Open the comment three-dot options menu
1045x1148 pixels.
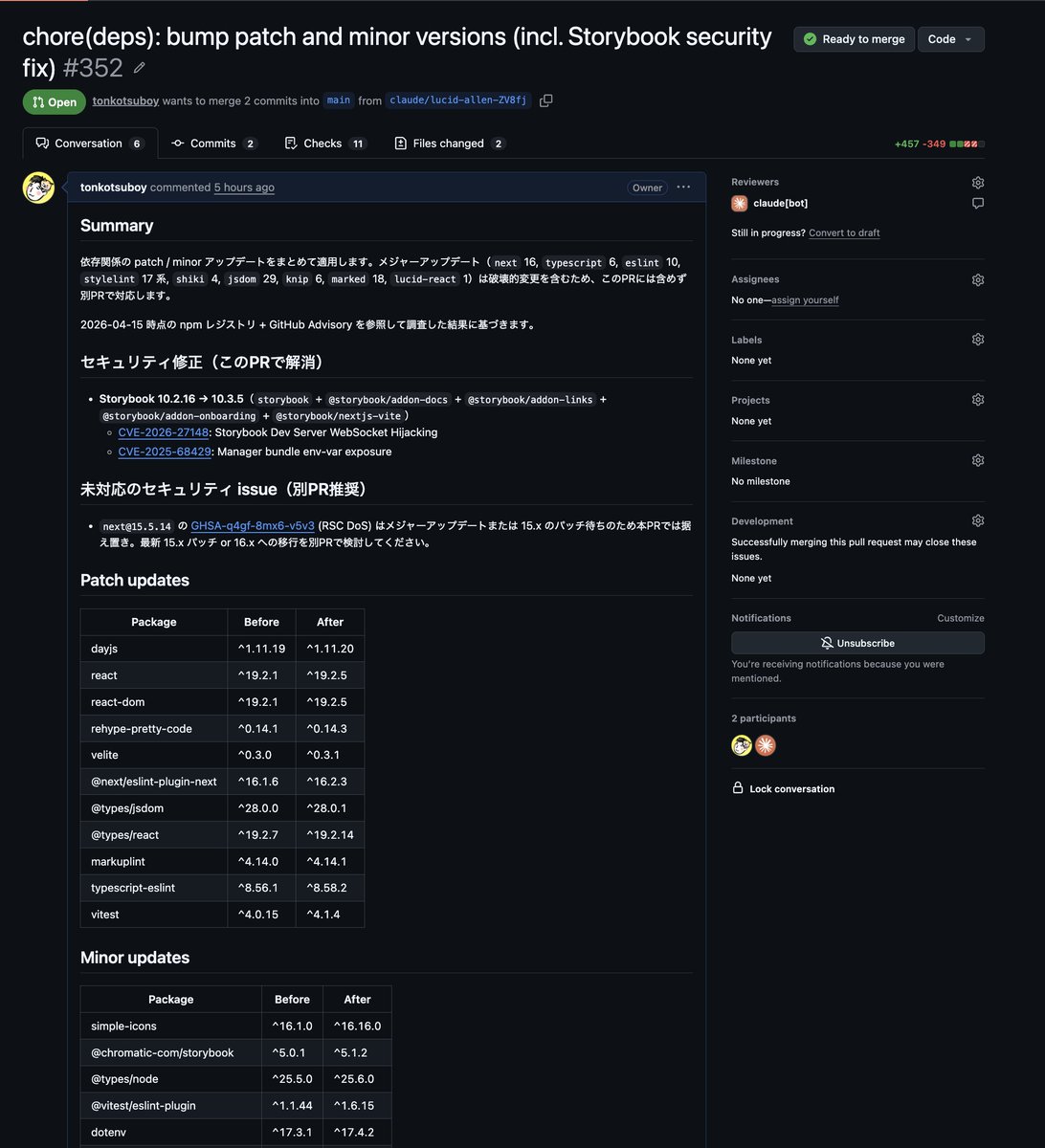[683, 188]
